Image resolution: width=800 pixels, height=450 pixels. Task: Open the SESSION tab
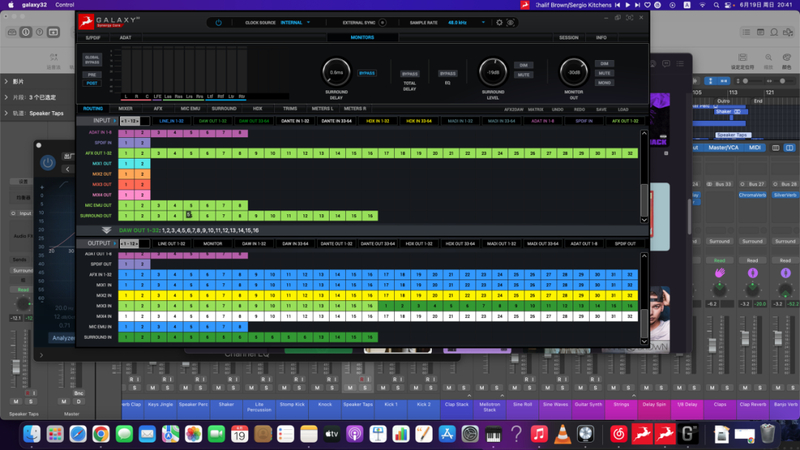[x=568, y=38]
